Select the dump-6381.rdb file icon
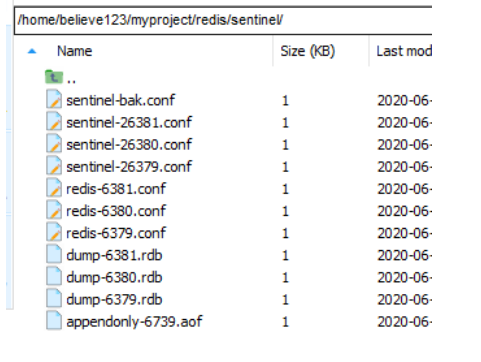This screenshot has width=481, height=362. click(x=54, y=254)
